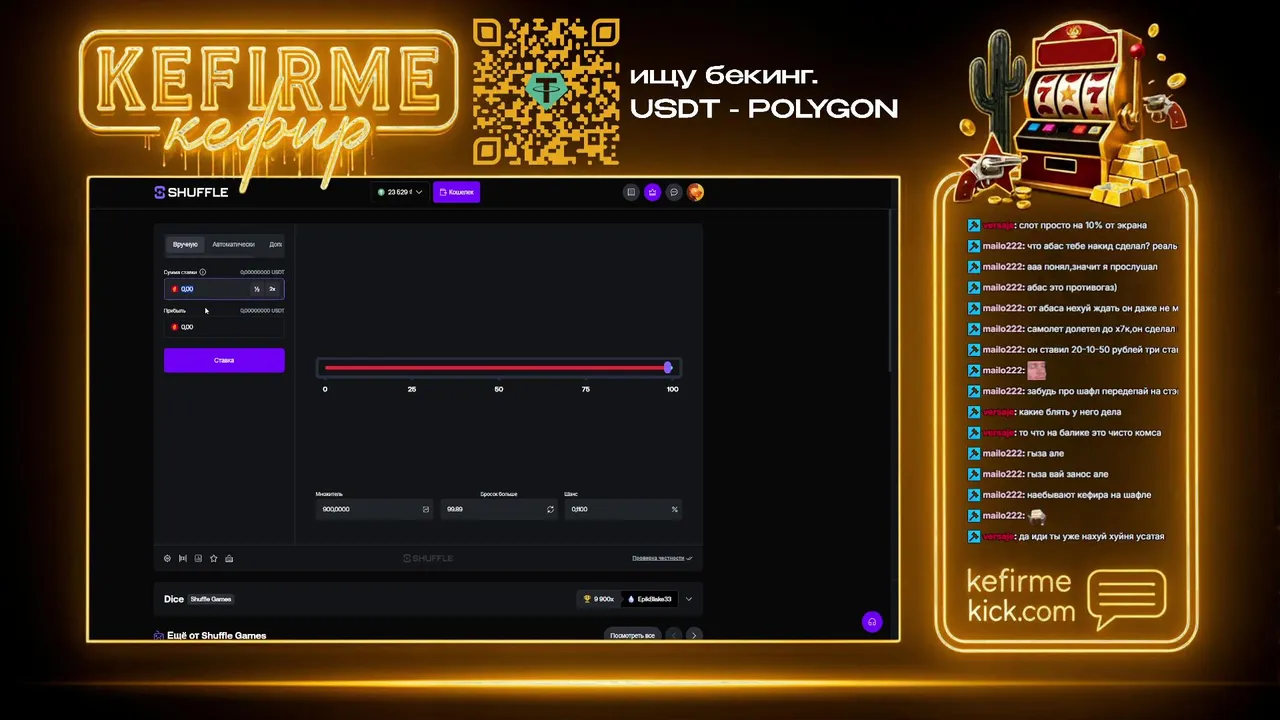The width and height of the screenshot is (1280, 720).
Task: Add Dice to favorites with star icon
Action: pyautogui.click(x=214, y=558)
